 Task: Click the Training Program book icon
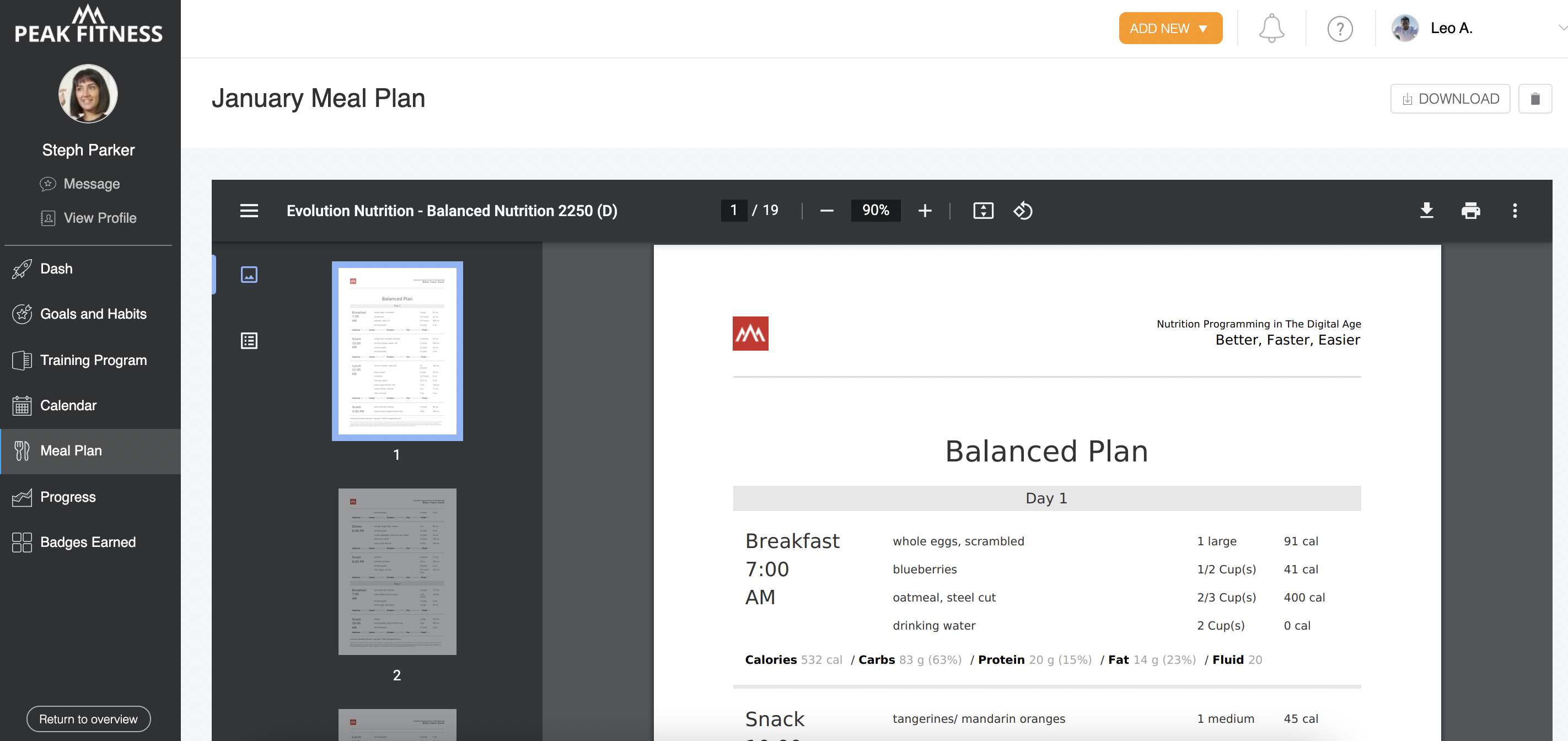[x=22, y=360]
